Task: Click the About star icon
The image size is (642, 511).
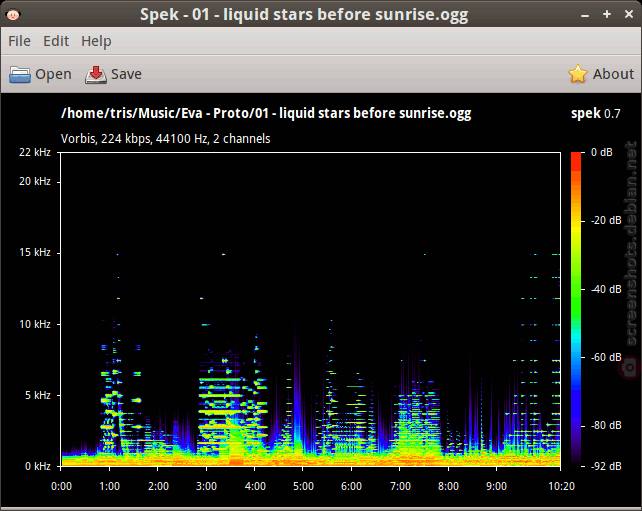Action: point(578,74)
